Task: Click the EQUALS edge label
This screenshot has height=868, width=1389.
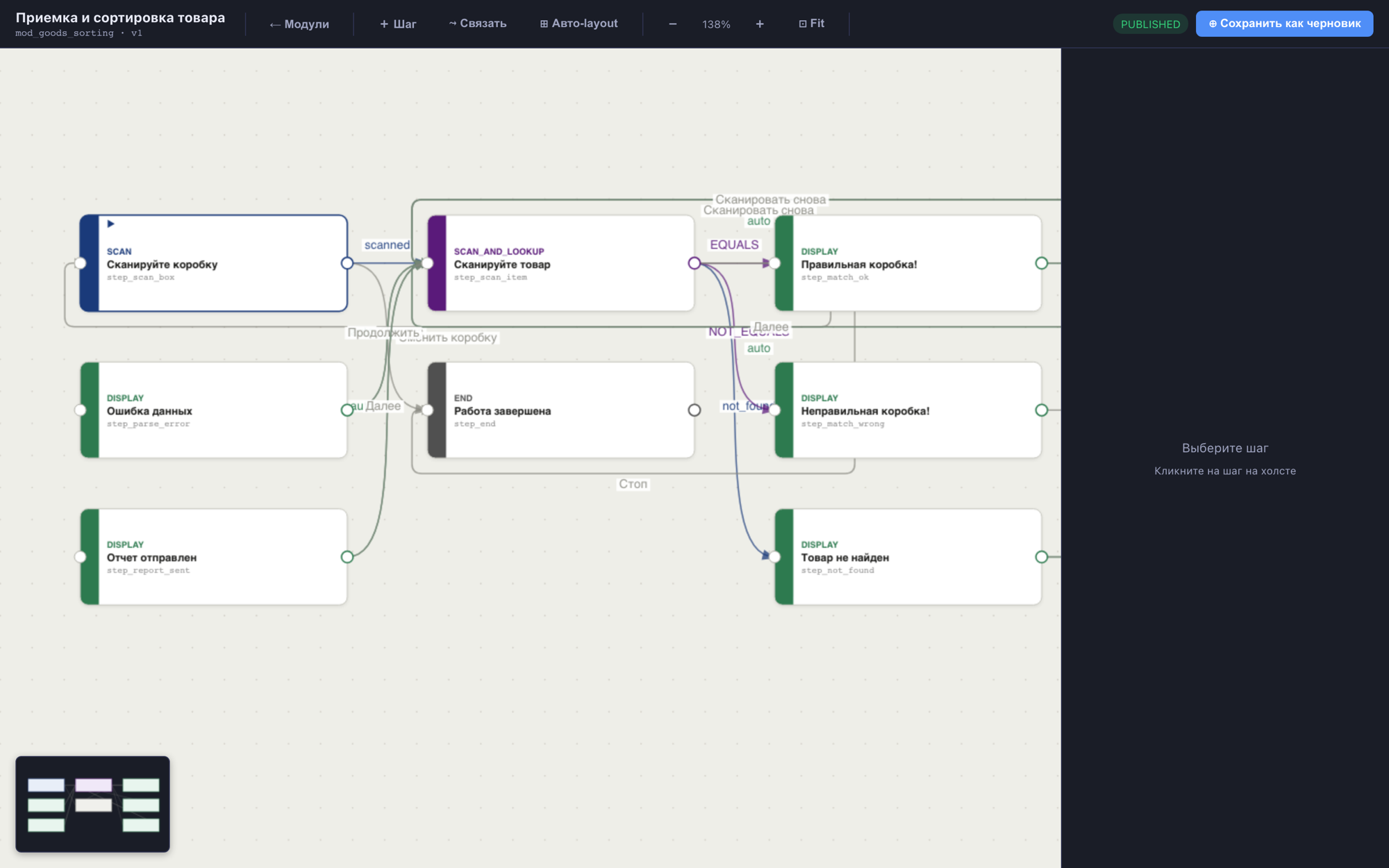Action: [x=734, y=244]
